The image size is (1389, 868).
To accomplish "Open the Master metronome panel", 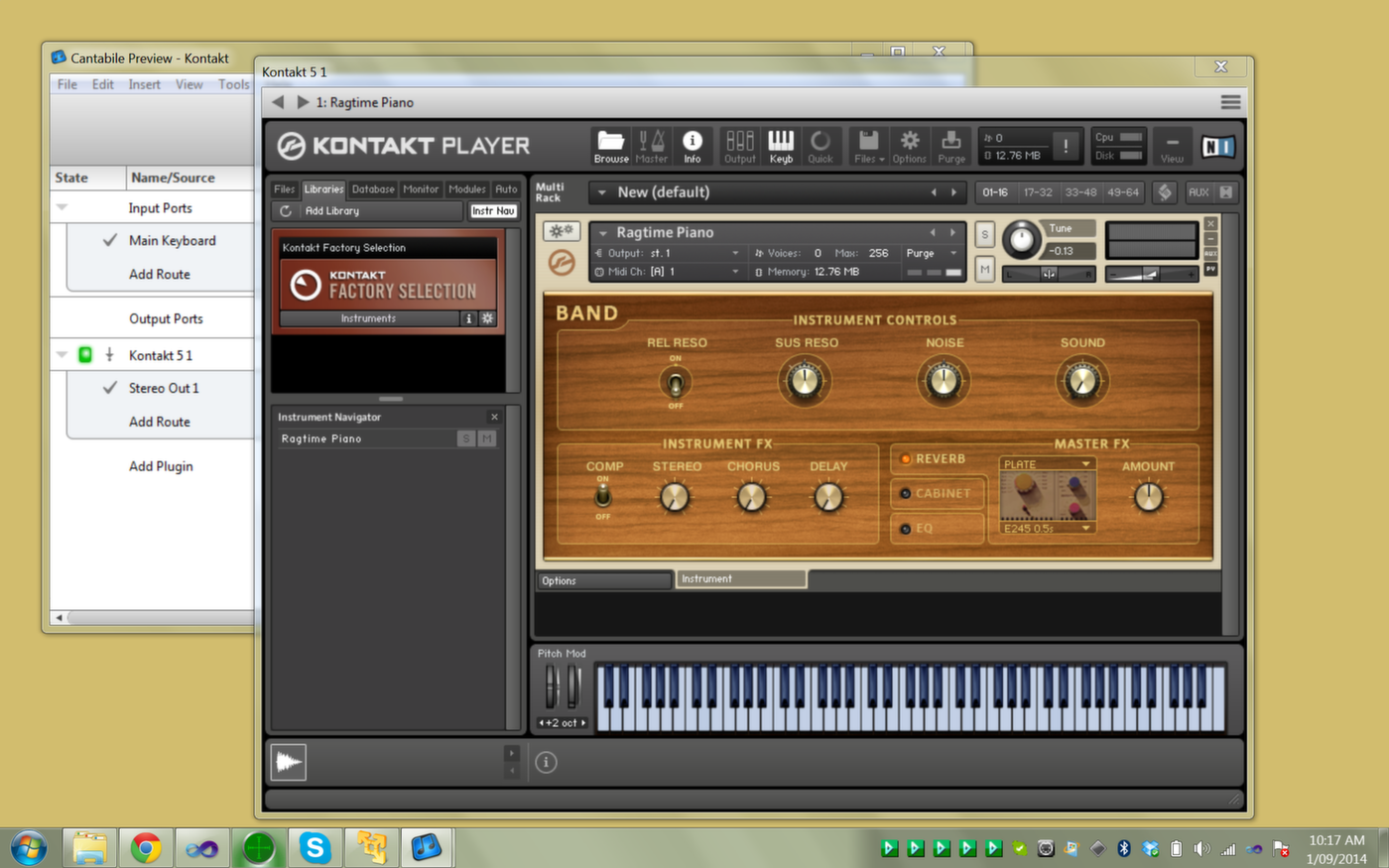I will click(651, 146).
